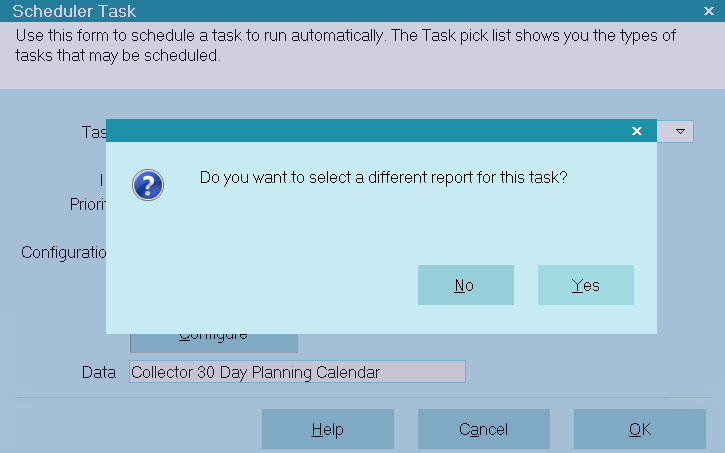Open Help for the Scheduler Task form

coord(327,429)
